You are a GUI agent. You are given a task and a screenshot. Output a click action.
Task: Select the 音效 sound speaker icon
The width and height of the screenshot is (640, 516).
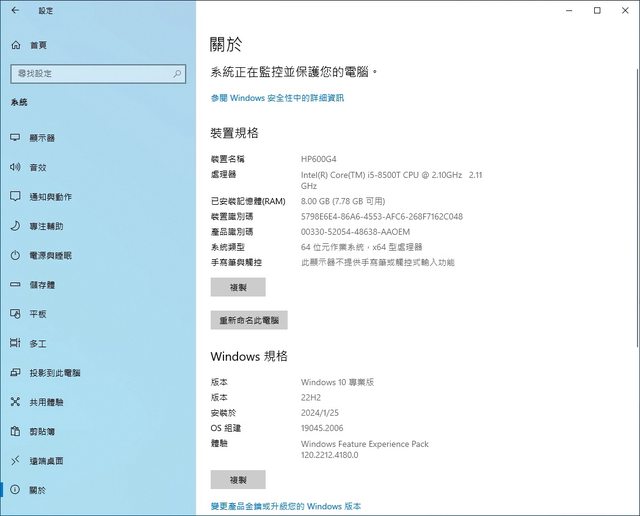point(15,167)
